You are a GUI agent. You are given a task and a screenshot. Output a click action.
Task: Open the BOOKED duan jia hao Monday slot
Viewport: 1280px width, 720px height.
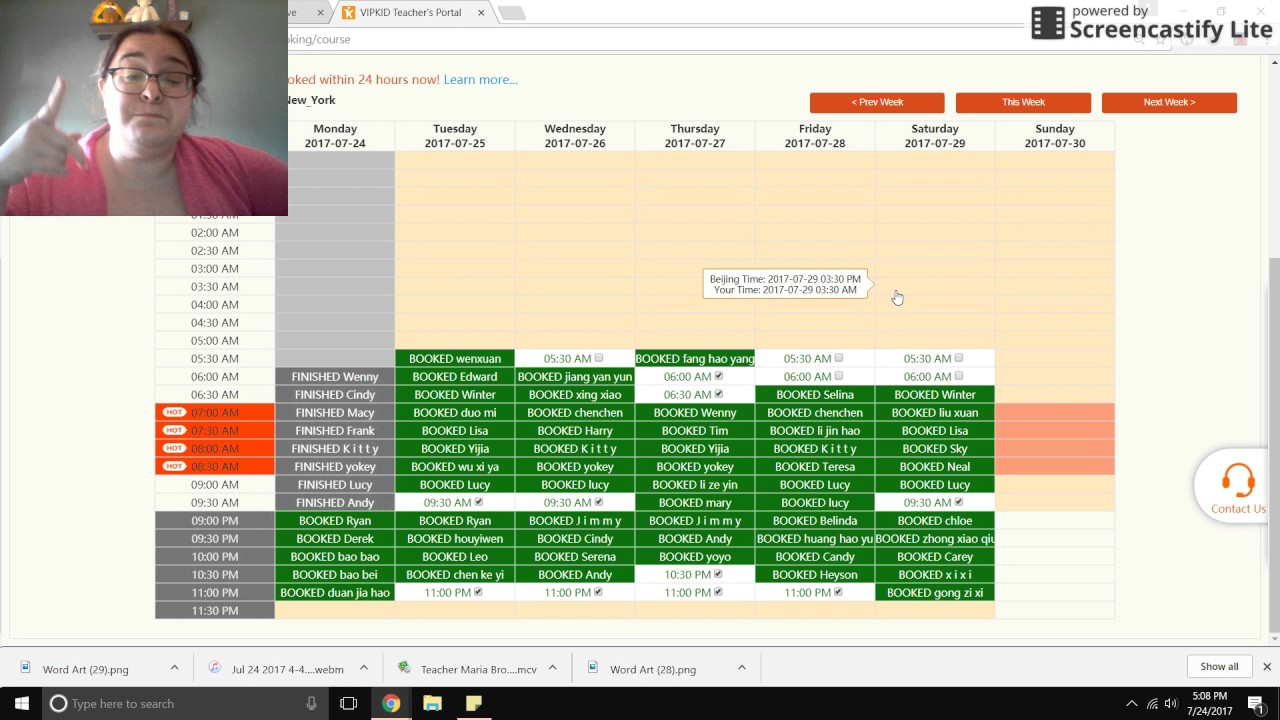click(x=335, y=592)
